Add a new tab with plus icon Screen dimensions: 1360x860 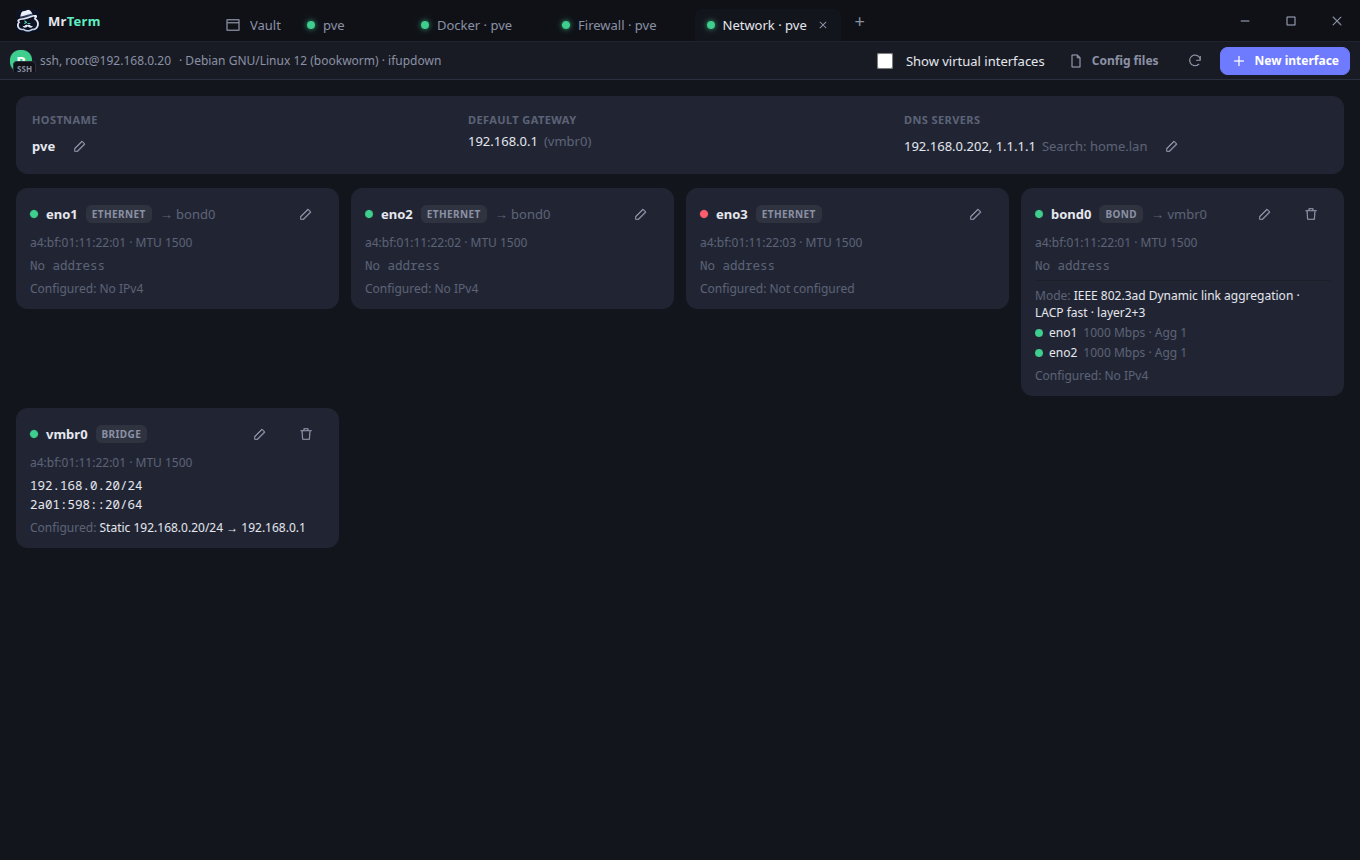[860, 22]
